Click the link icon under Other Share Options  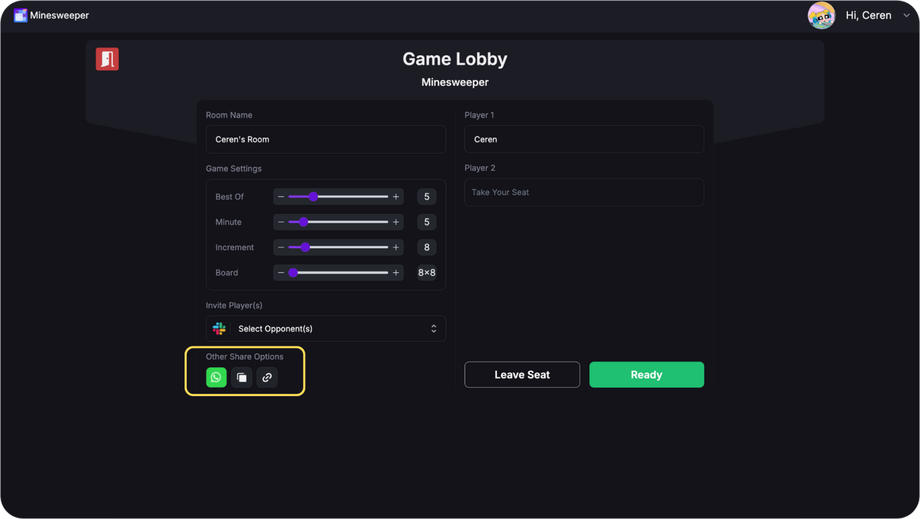pos(267,377)
